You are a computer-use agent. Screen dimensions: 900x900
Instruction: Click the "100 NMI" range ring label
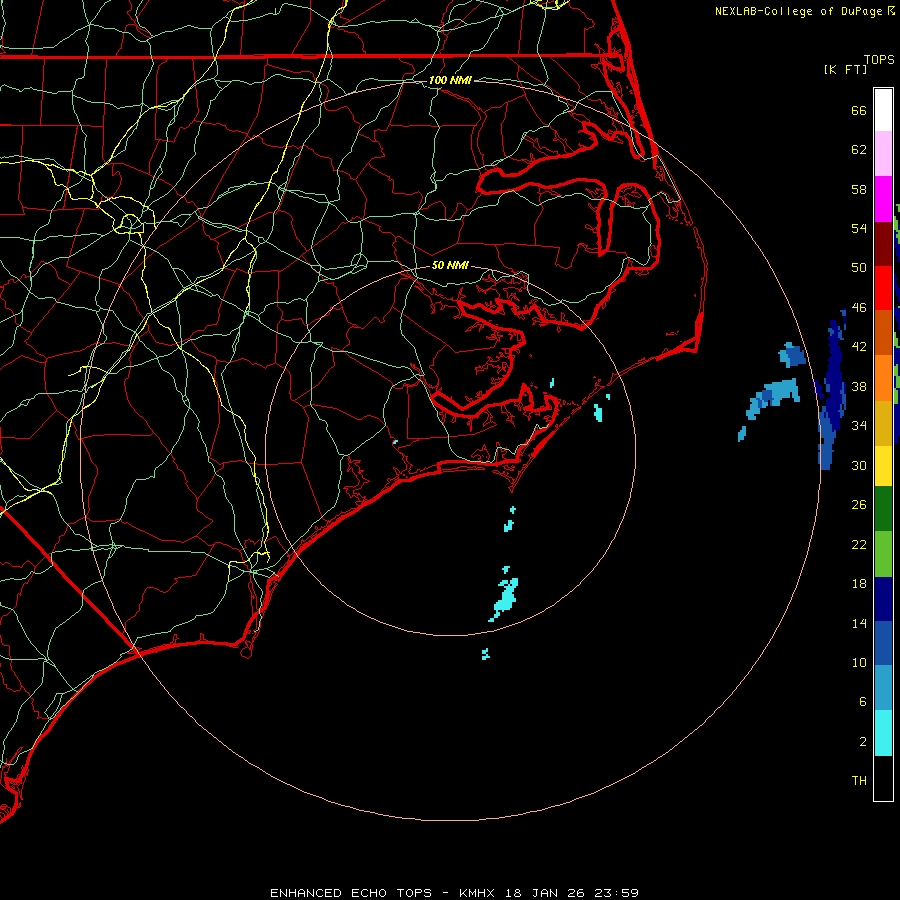pyautogui.click(x=450, y=80)
